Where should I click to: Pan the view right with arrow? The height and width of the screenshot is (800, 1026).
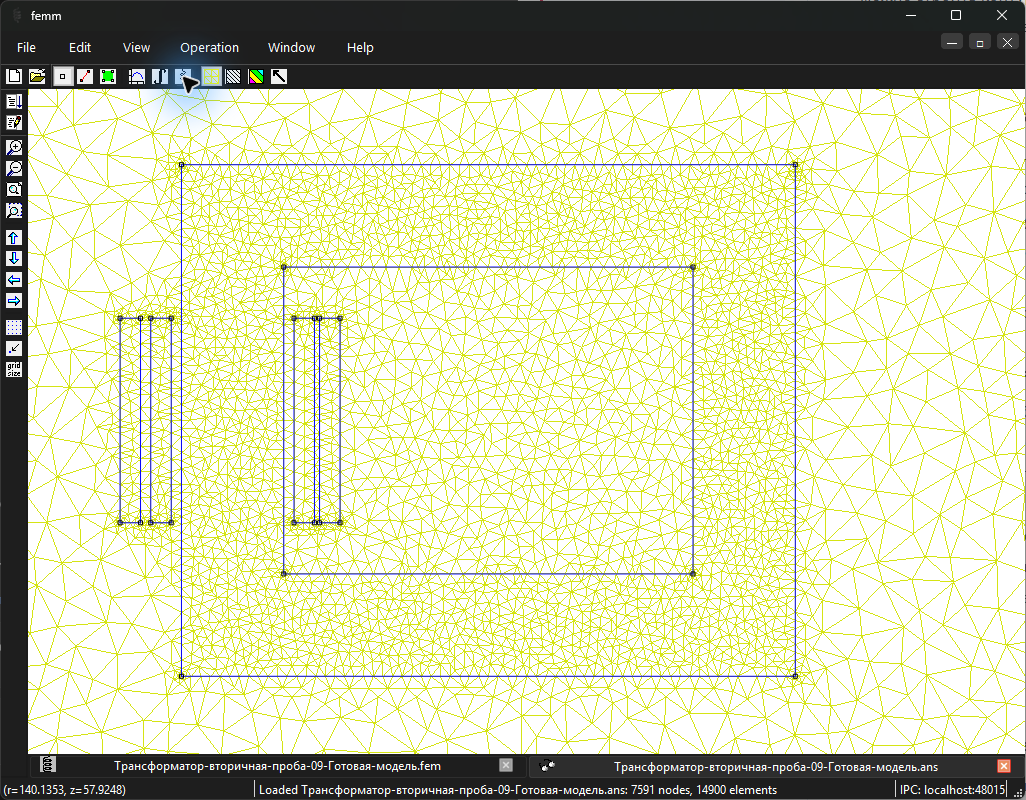14,300
